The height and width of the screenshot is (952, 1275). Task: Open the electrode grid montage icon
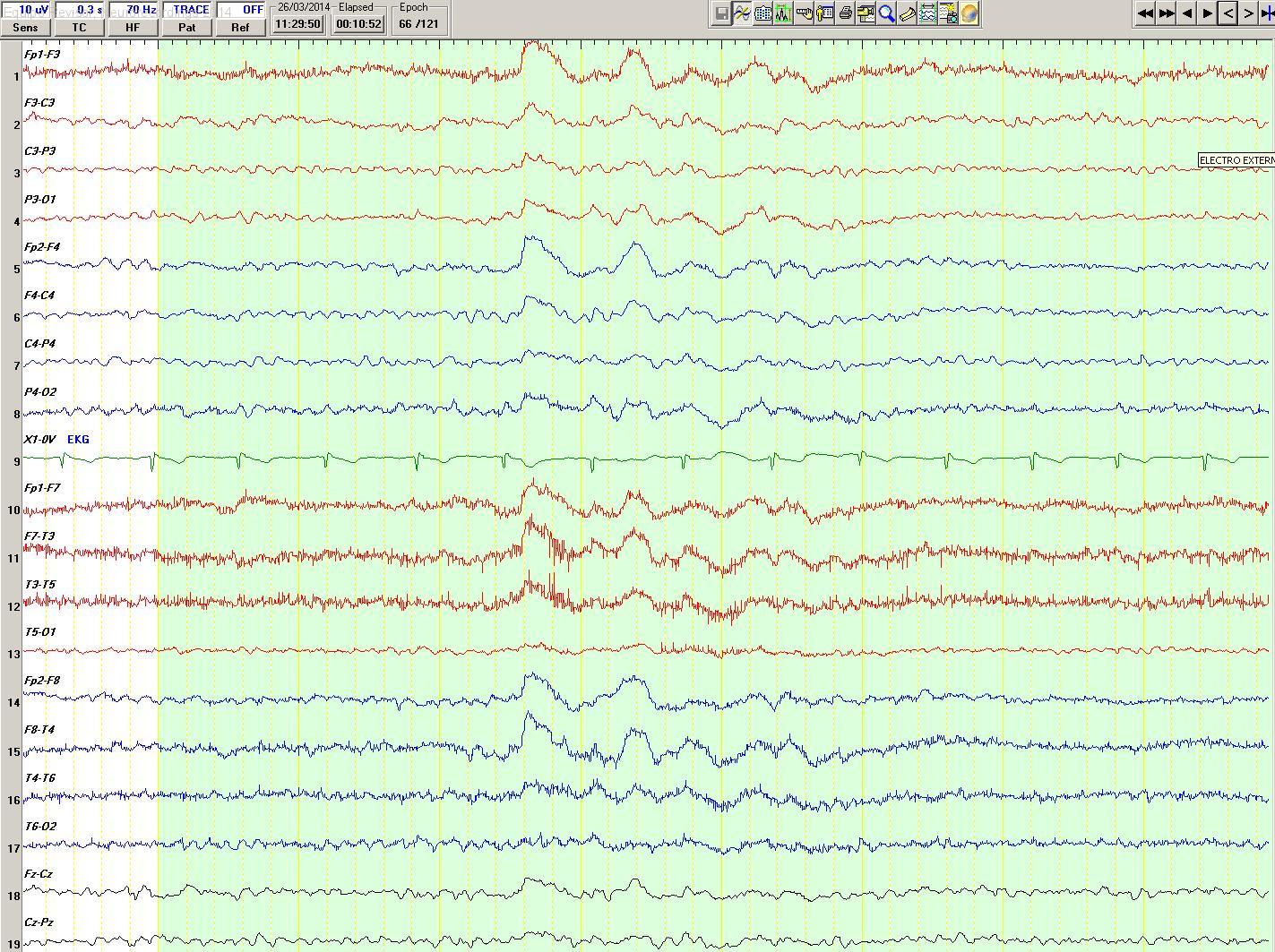point(762,13)
